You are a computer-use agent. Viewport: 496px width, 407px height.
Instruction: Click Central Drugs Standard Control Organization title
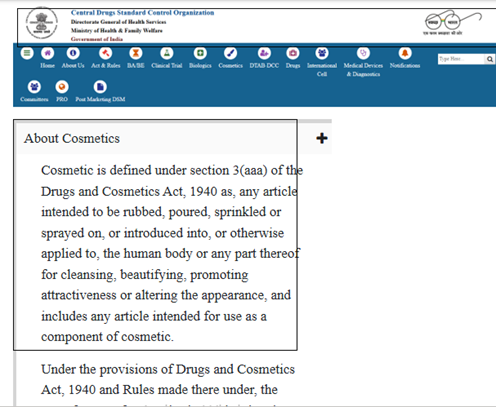coord(142,13)
